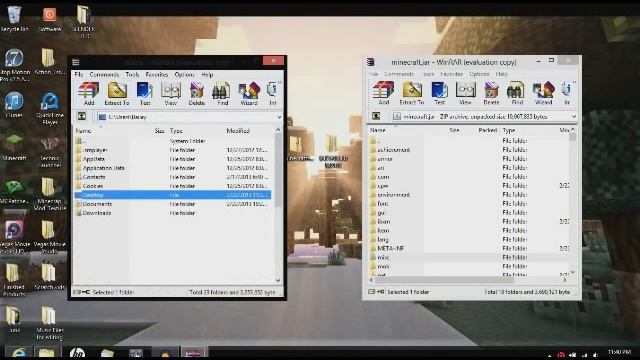The width and height of the screenshot is (640, 360).
Task: Sort by Size in minecraft.jar window
Action: (x=454, y=130)
